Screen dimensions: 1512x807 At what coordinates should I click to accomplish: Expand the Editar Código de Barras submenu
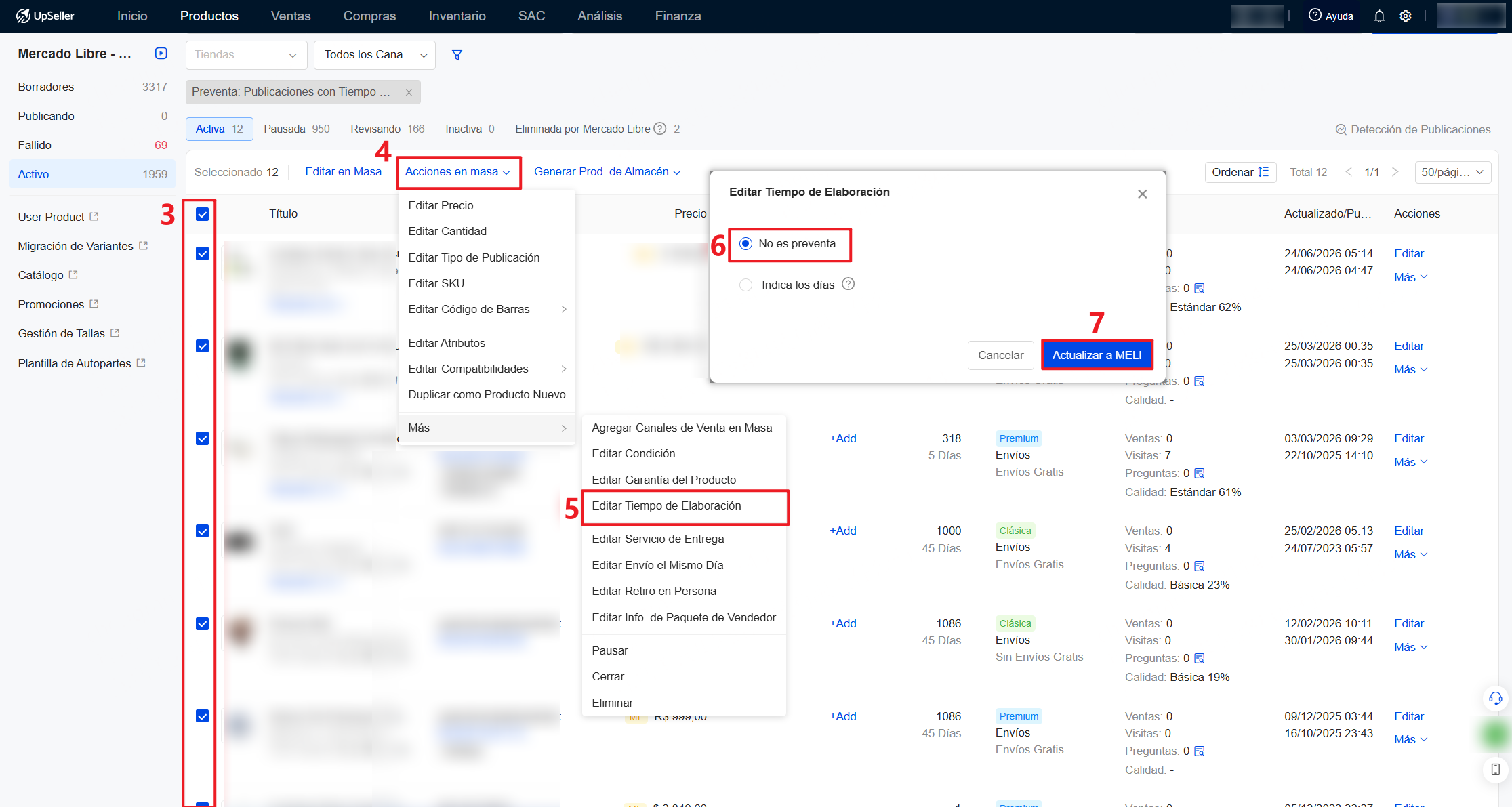coord(487,310)
